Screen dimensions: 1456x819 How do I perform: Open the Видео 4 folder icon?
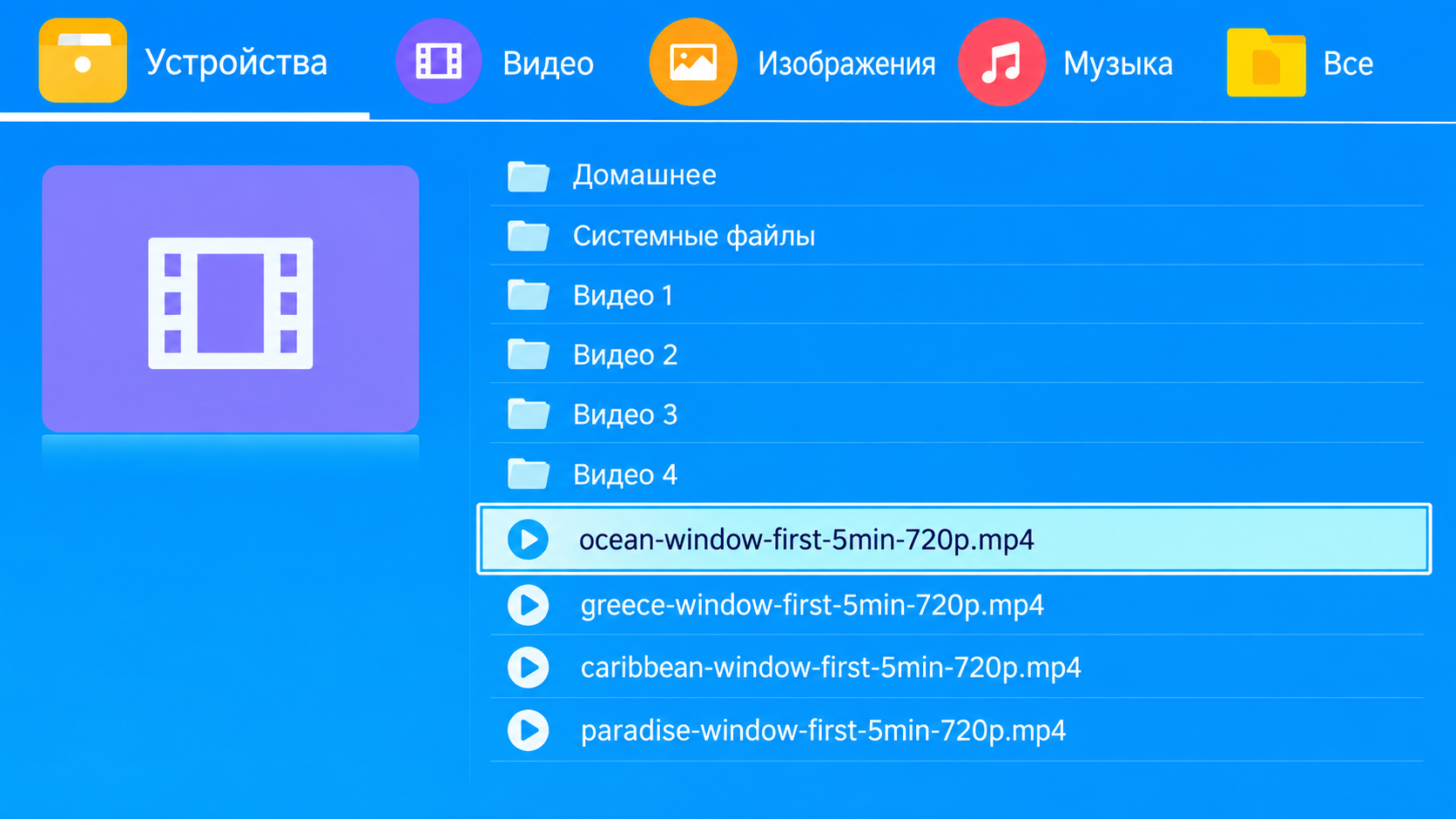tap(529, 473)
